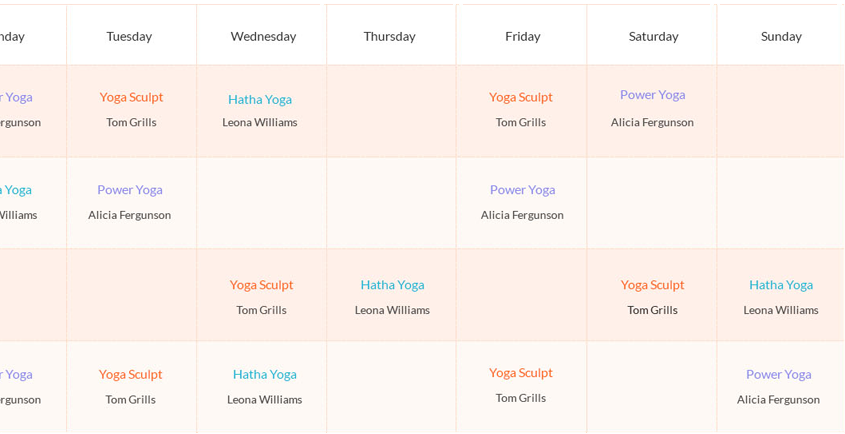This screenshot has width=845, height=434.
Task: Open Tuesday's bottom-row Yoga Sculpt class
Action: tap(130, 375)
